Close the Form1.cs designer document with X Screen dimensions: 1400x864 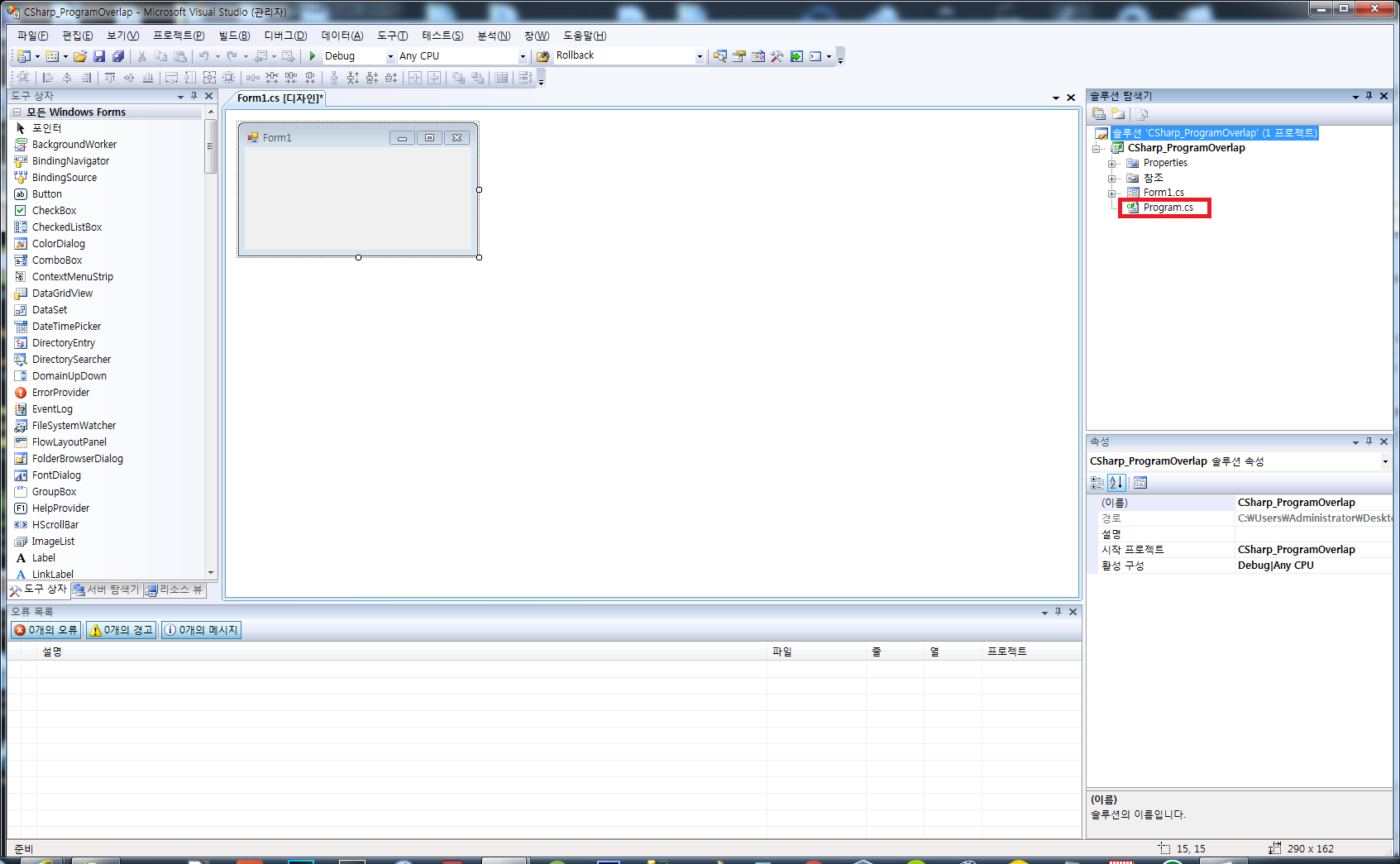(x=1071, y=98)
